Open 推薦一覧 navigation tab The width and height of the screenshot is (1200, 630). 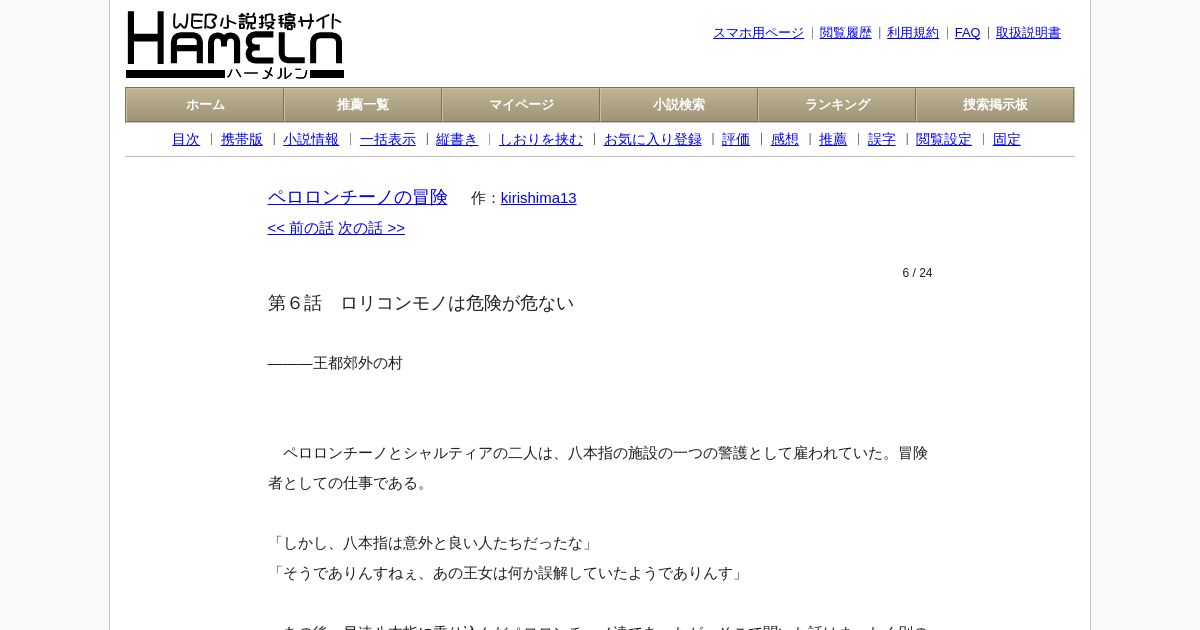point(363,105)
